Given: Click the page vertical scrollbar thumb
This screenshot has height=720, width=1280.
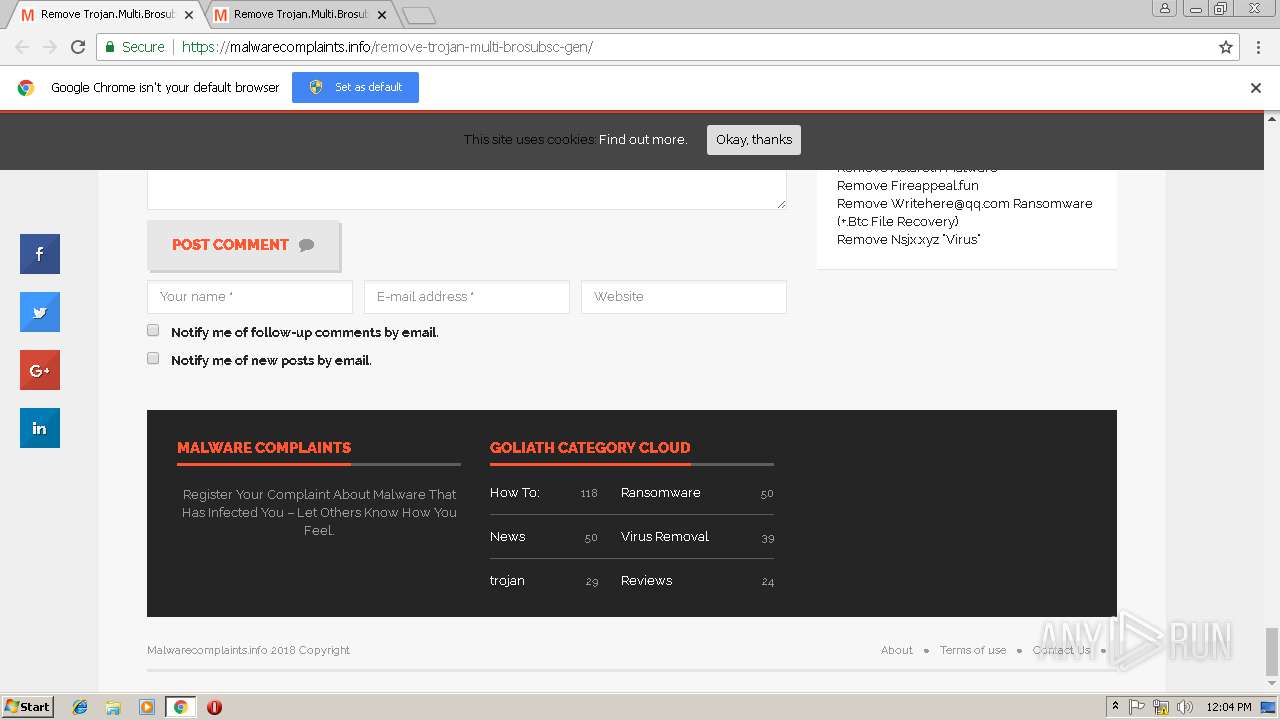Looking at the screenshot, I should (1271, 651).
